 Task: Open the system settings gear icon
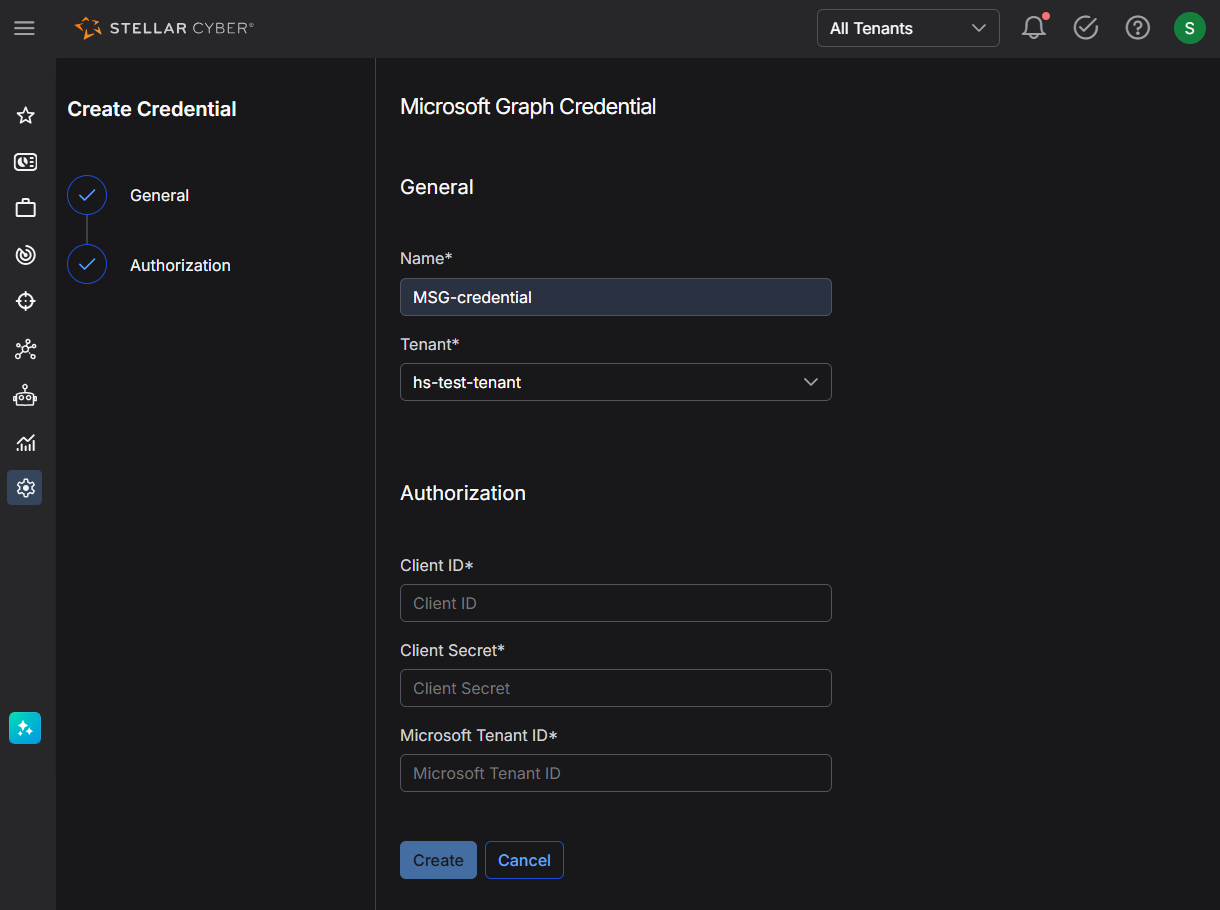click(25, 488)
